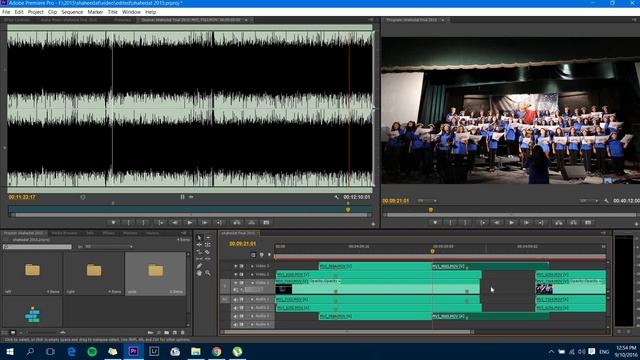Switch to the Audio Mixer tab
Viewport: 640px width, 360px height.
69,20
